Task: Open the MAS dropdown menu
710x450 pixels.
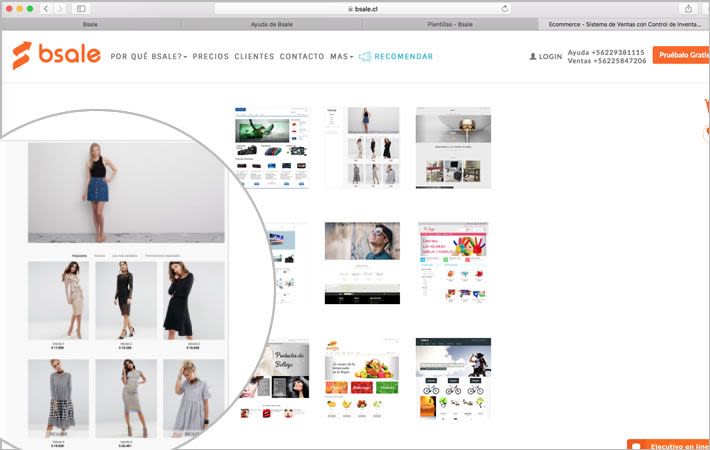Action: coord(341,57)
